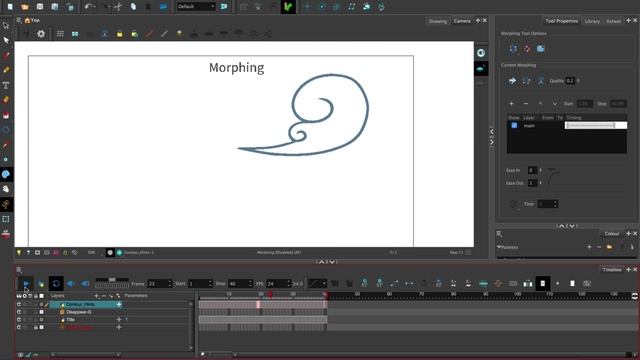
Task: Select the Timeline tab
Action: (x=611, y=270)
